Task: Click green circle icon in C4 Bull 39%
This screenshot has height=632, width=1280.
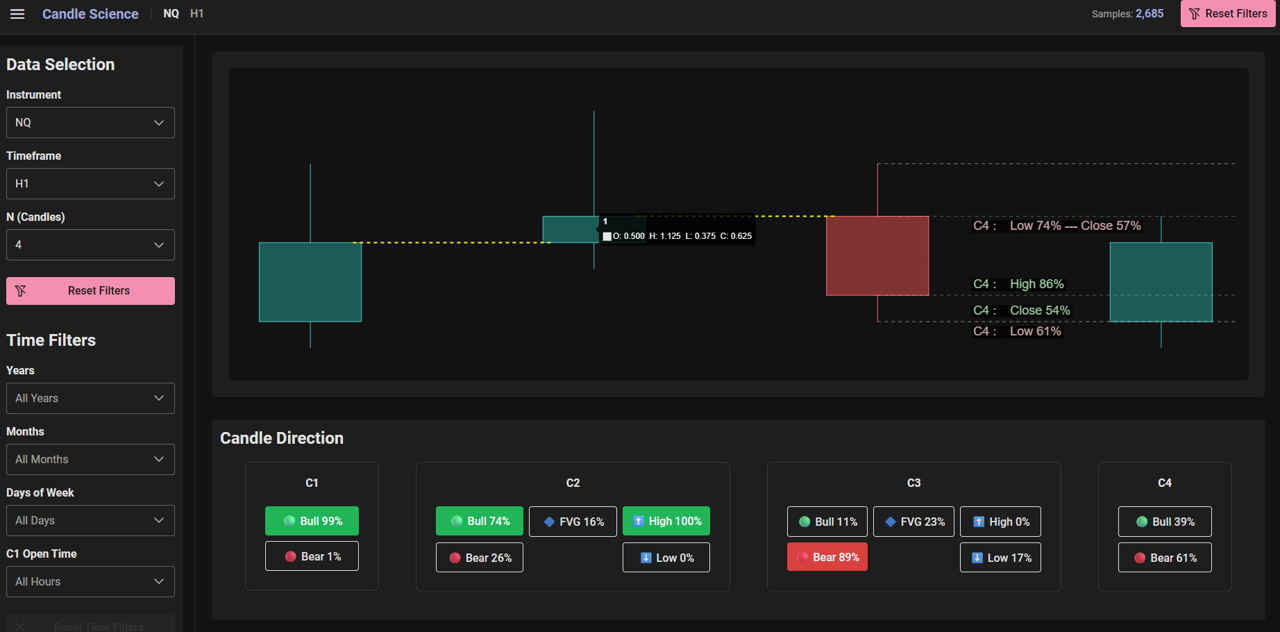Action: [x=1142, y=522]
